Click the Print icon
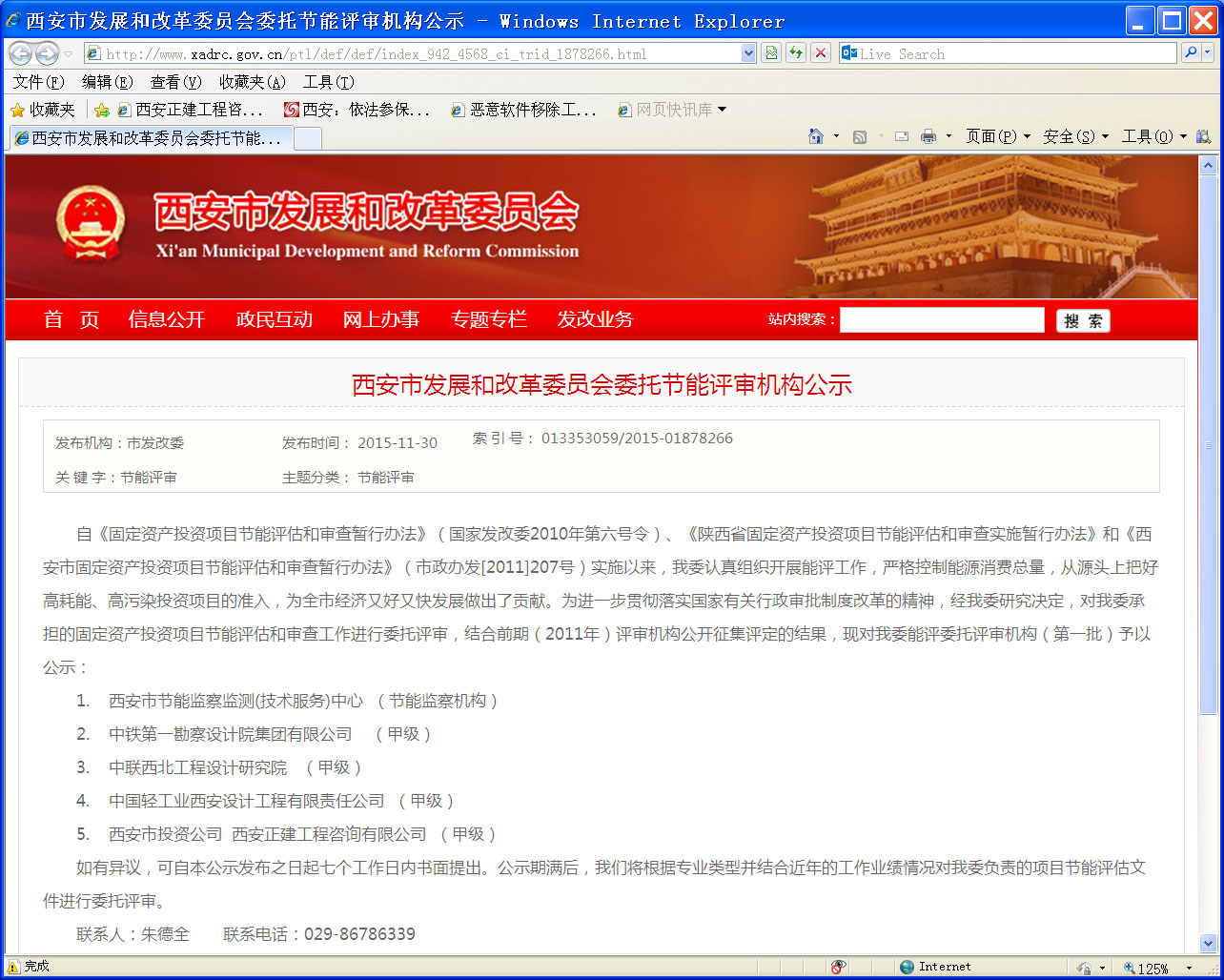 (927, 136)
